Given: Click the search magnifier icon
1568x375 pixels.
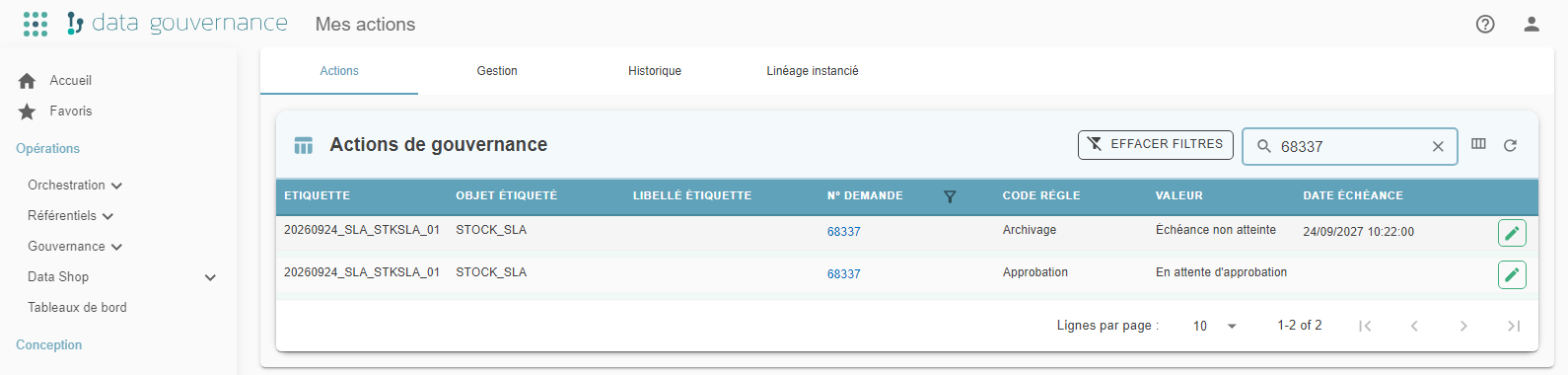Looking at the screenshot, I should coord(1263,146).
